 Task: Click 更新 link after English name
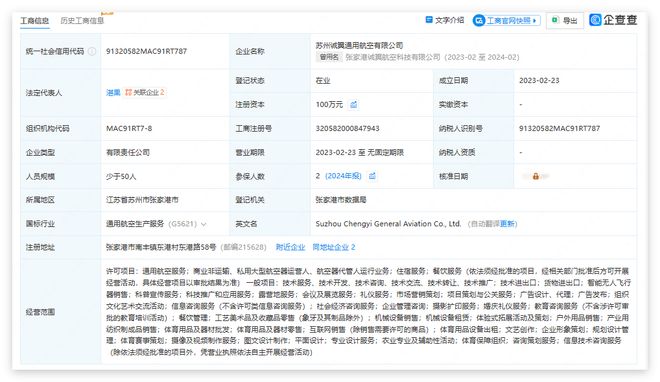pos(508,224)
